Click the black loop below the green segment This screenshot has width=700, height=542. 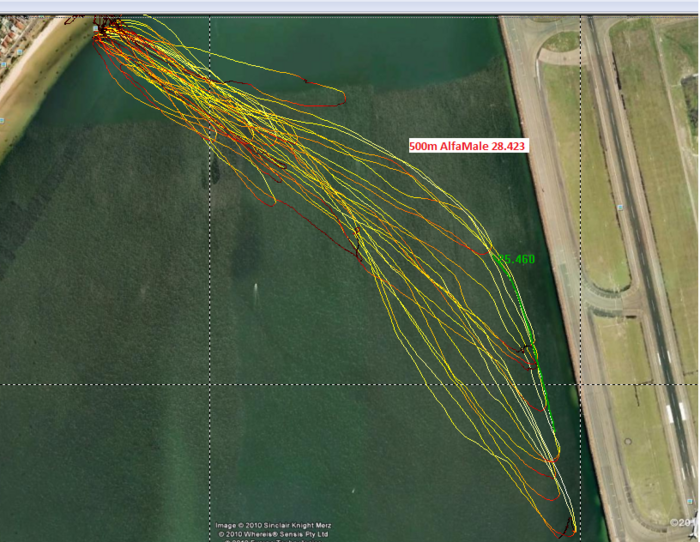point(526,351)
